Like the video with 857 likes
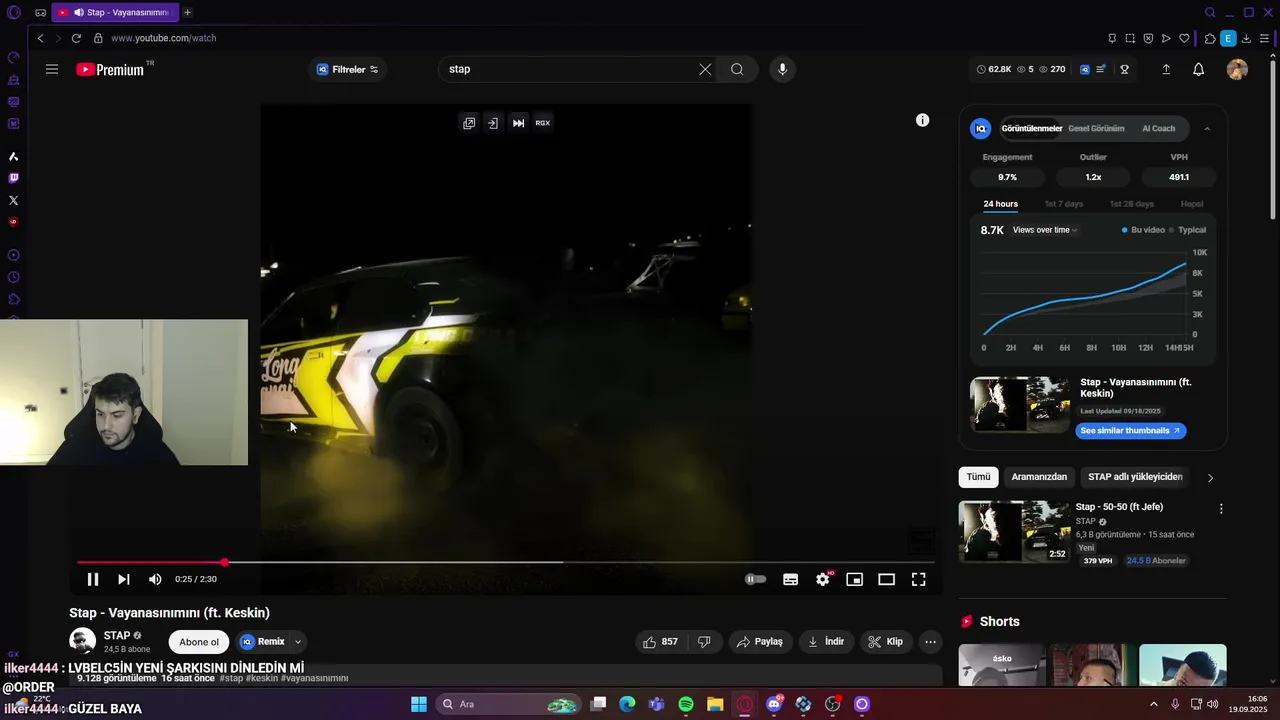Screen dimensions: 1280x720 point(660,642)
